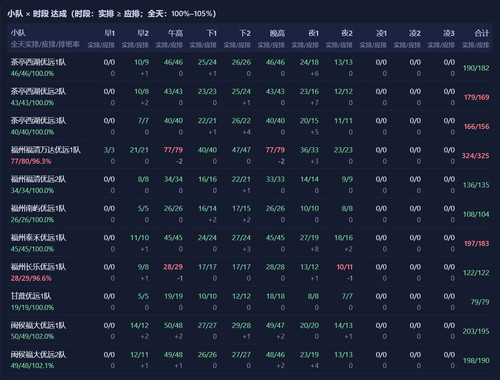The width and height of the screenshot is (500, 380).
Task: Select team name 甘蔗优远1队
Action: (31, 296)
